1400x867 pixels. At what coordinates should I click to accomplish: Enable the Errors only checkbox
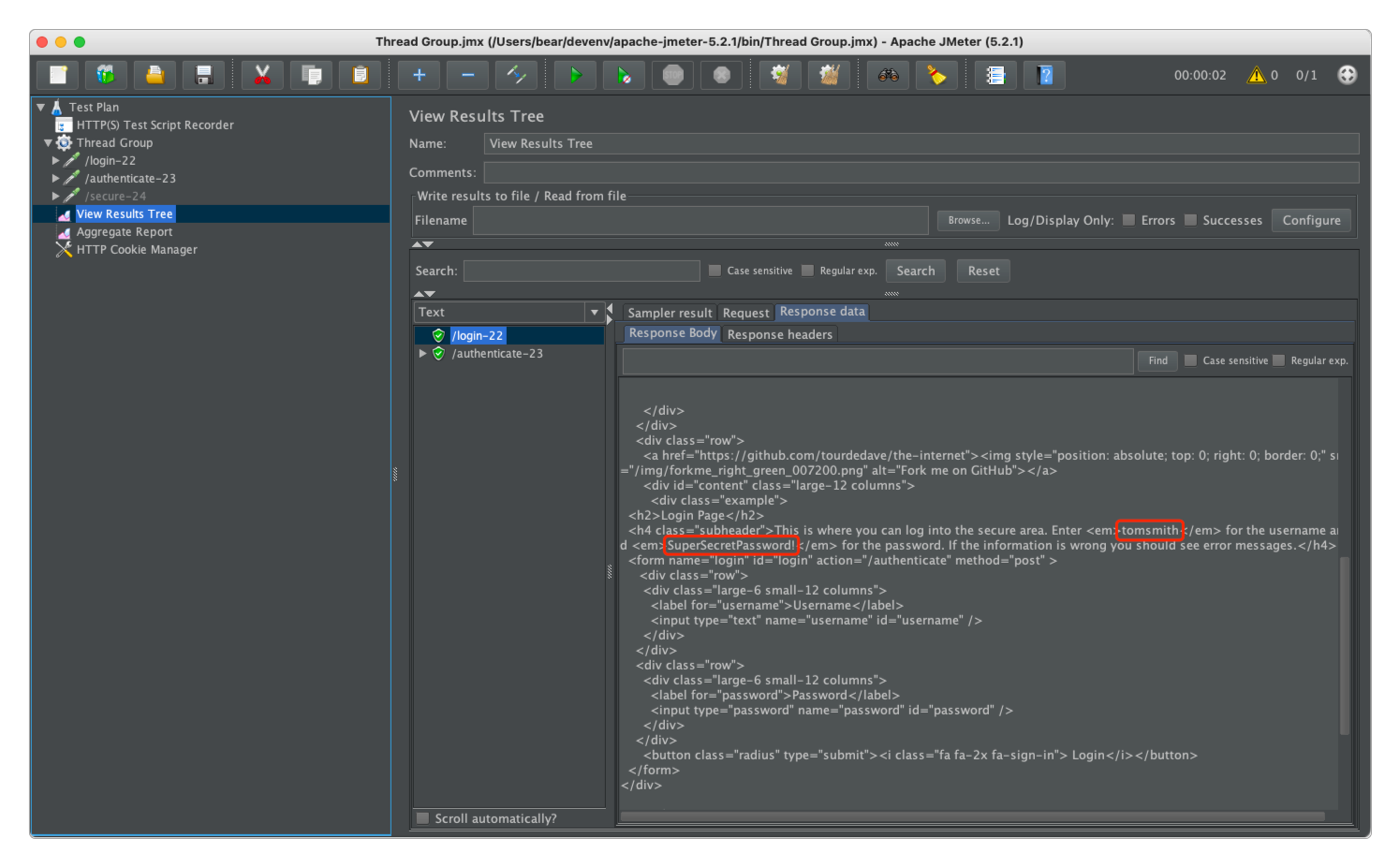point(1128,220)
